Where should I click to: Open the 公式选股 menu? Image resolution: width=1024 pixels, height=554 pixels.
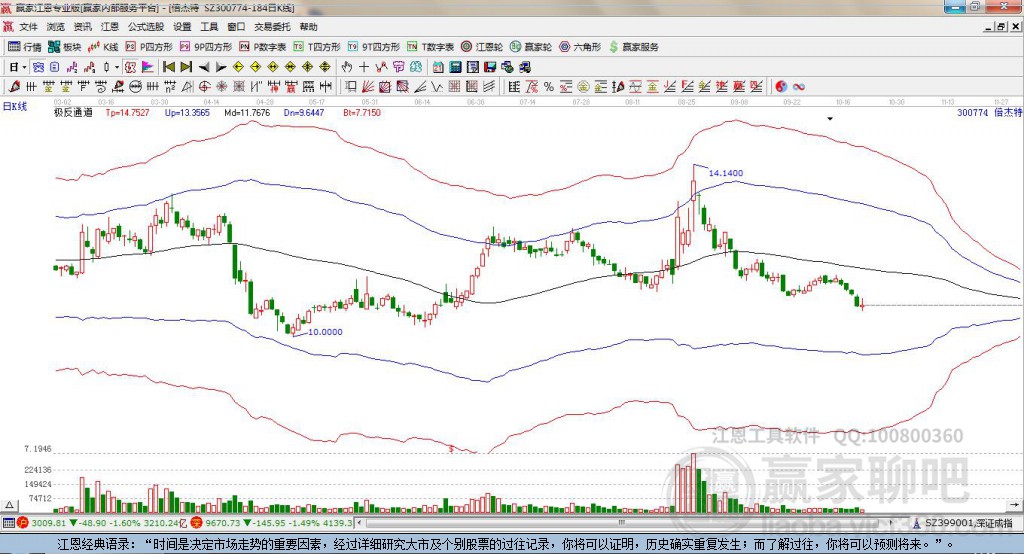[146, 27]
